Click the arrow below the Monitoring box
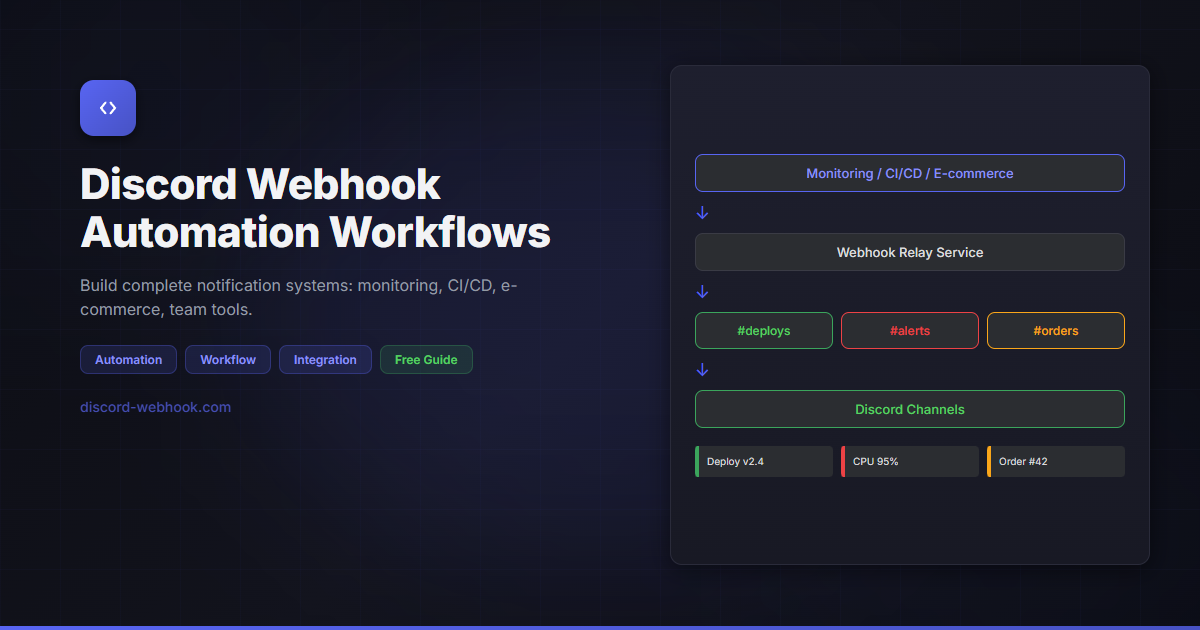 coord(702,212)
